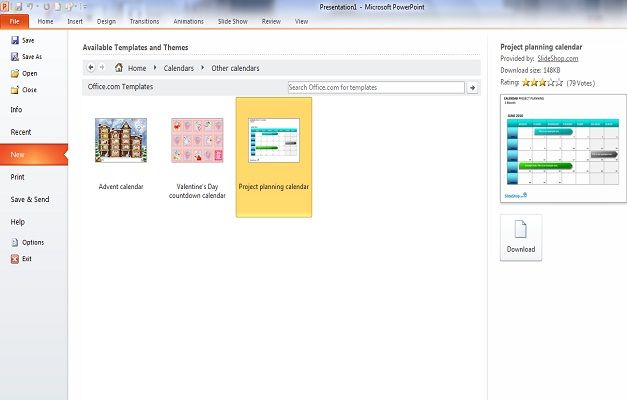Open the Animations tab
This screenshot has height=400, width=627.
click(x=188, y=22)
